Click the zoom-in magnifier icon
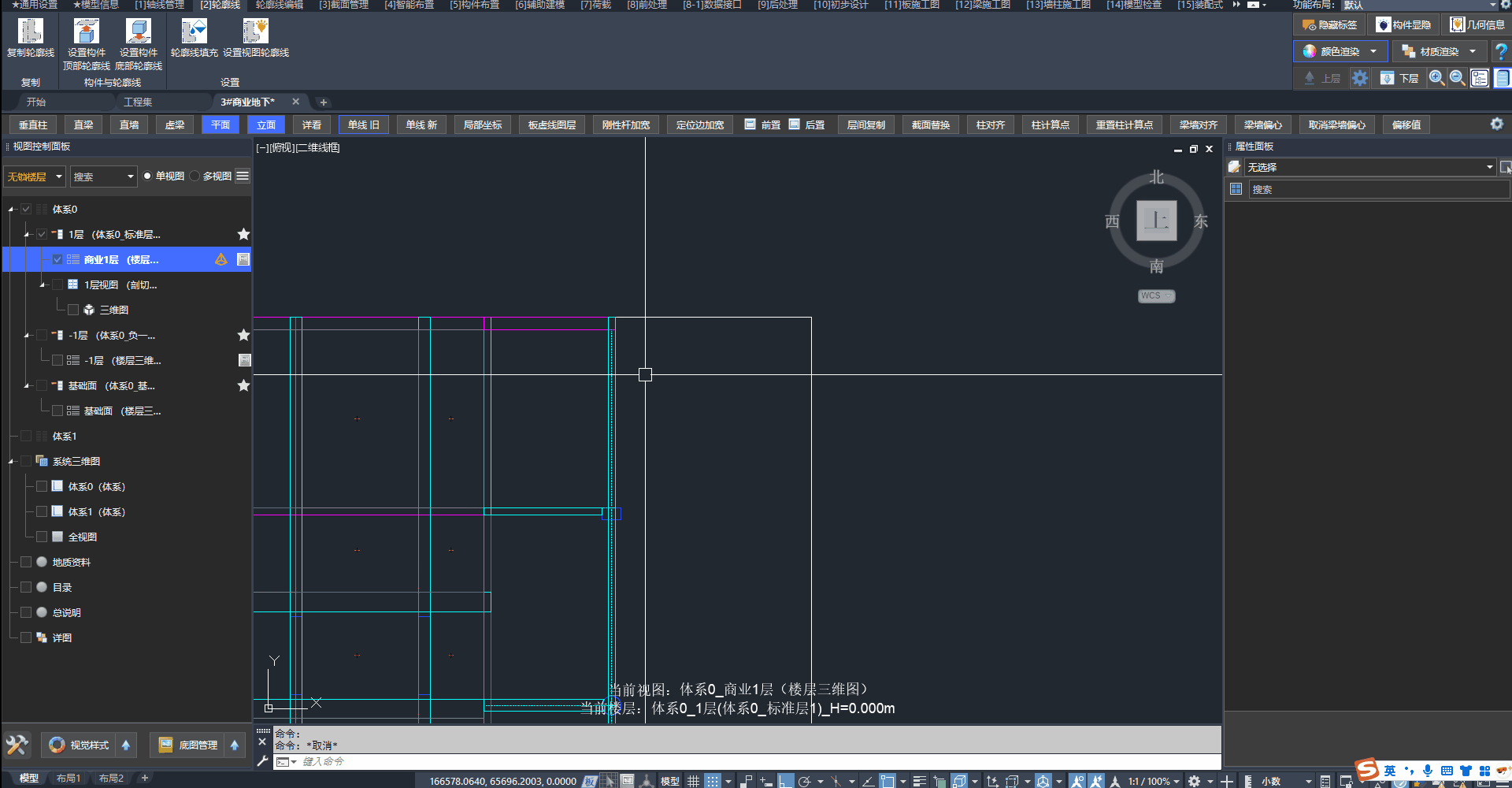 [x=1436, y=78]
